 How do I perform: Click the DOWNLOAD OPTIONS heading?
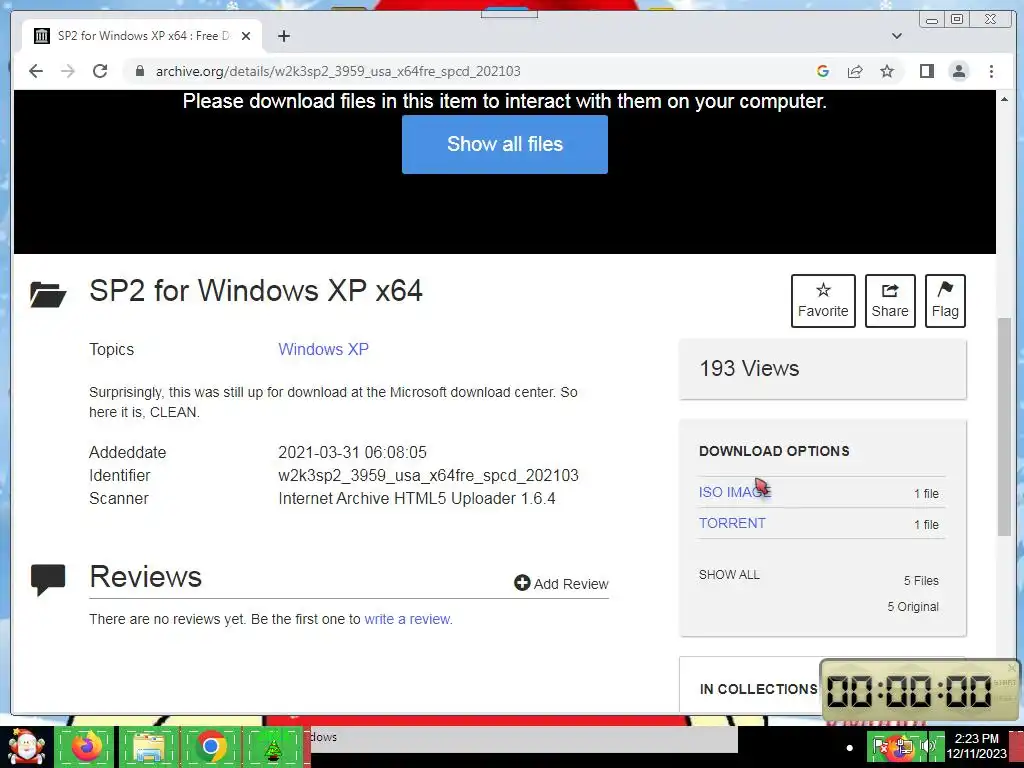[x=774, y=451]
